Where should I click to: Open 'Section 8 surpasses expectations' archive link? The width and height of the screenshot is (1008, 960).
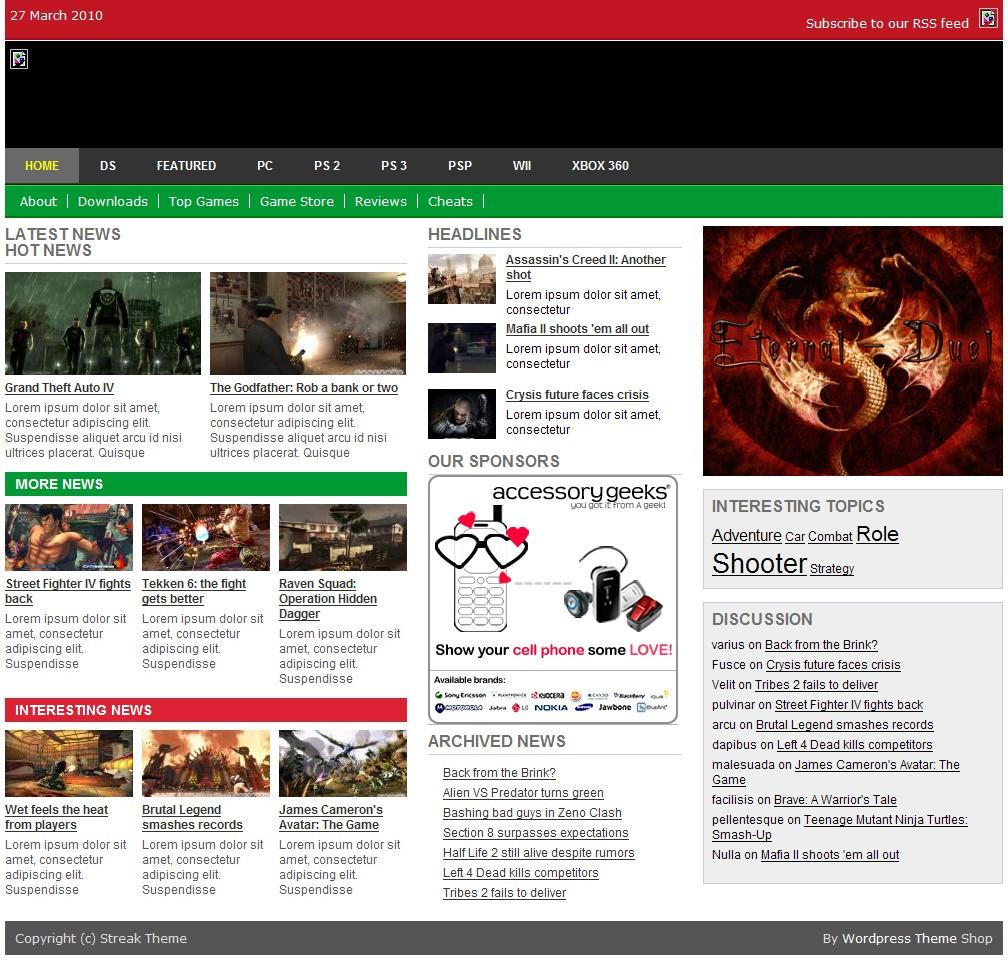[x=536, y=833]
